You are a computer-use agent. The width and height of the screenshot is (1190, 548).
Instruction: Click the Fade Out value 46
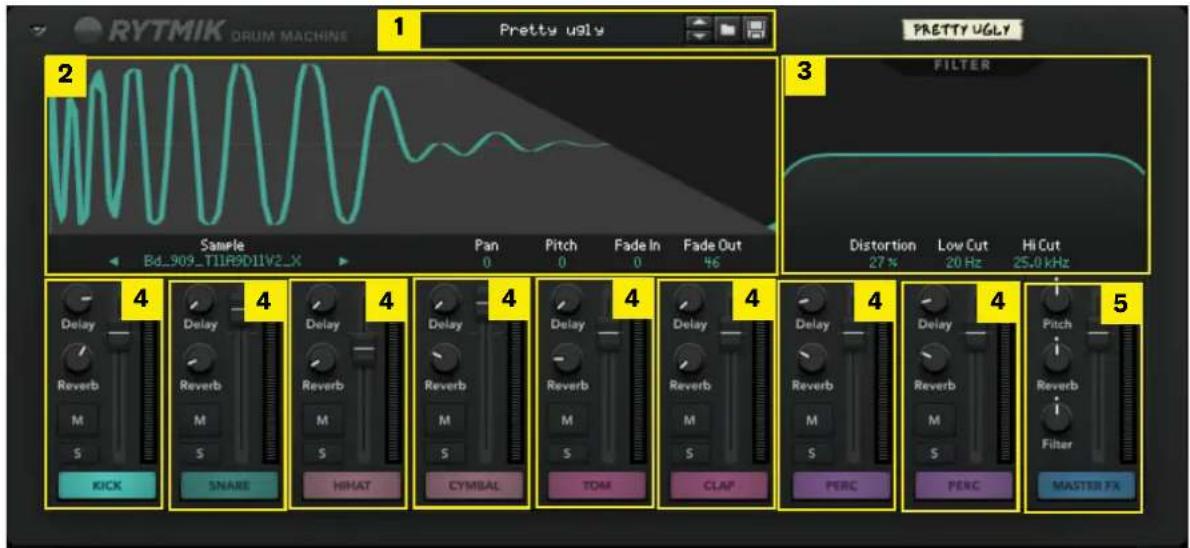(x=712, y=263)
